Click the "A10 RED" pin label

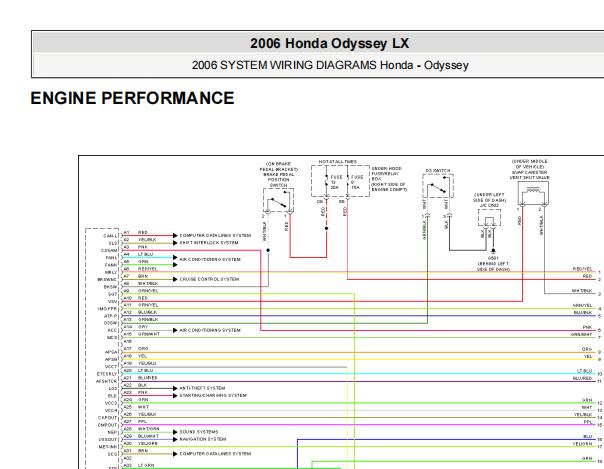(136, 298)
